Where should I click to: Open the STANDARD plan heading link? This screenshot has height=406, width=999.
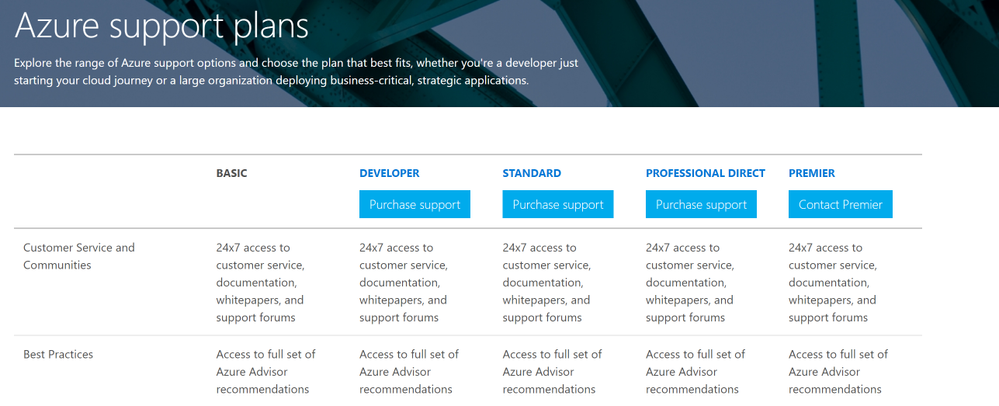click(x=531, y=173)
